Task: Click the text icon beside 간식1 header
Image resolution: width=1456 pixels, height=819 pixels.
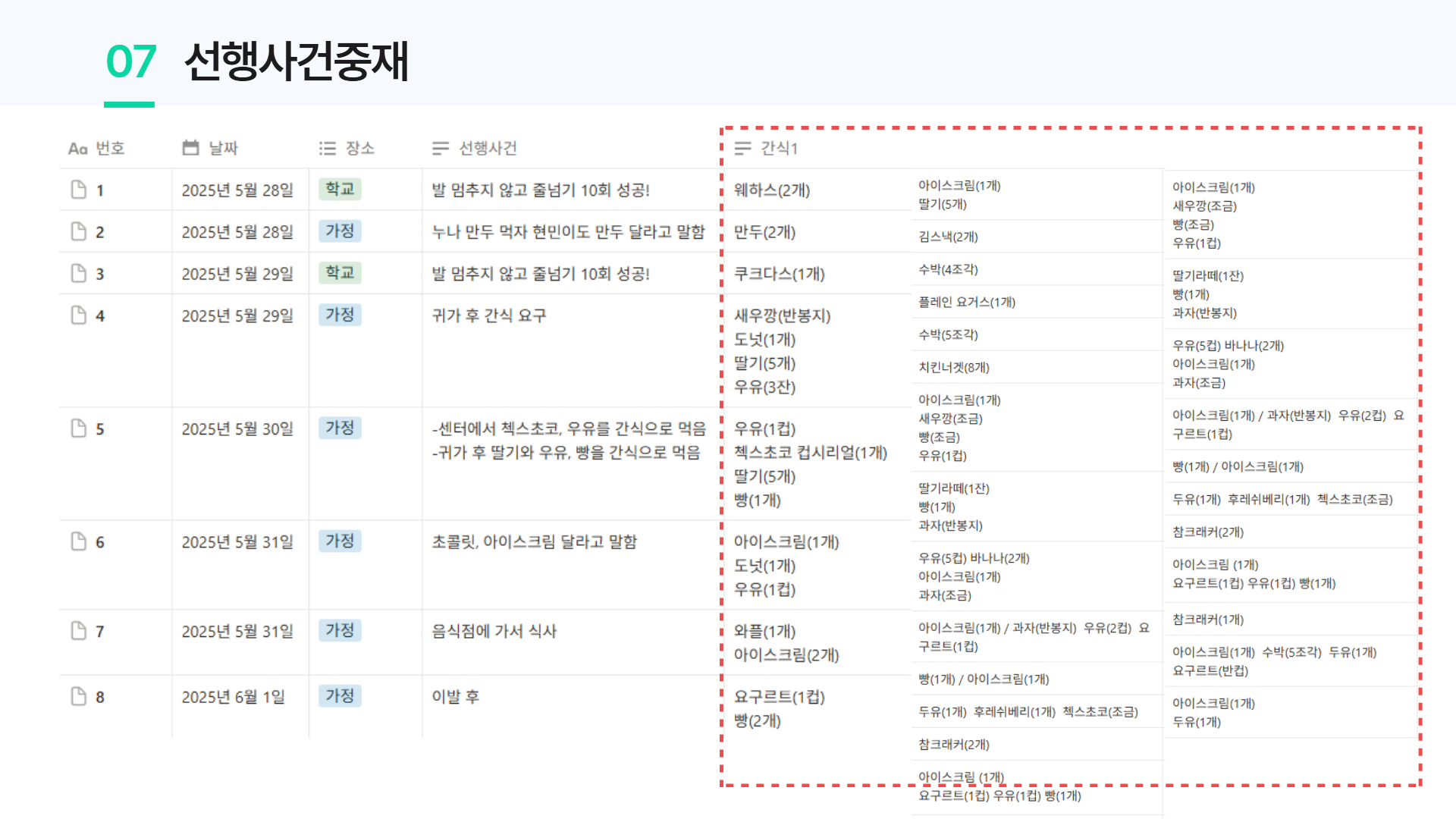Action: coord(742,148)
